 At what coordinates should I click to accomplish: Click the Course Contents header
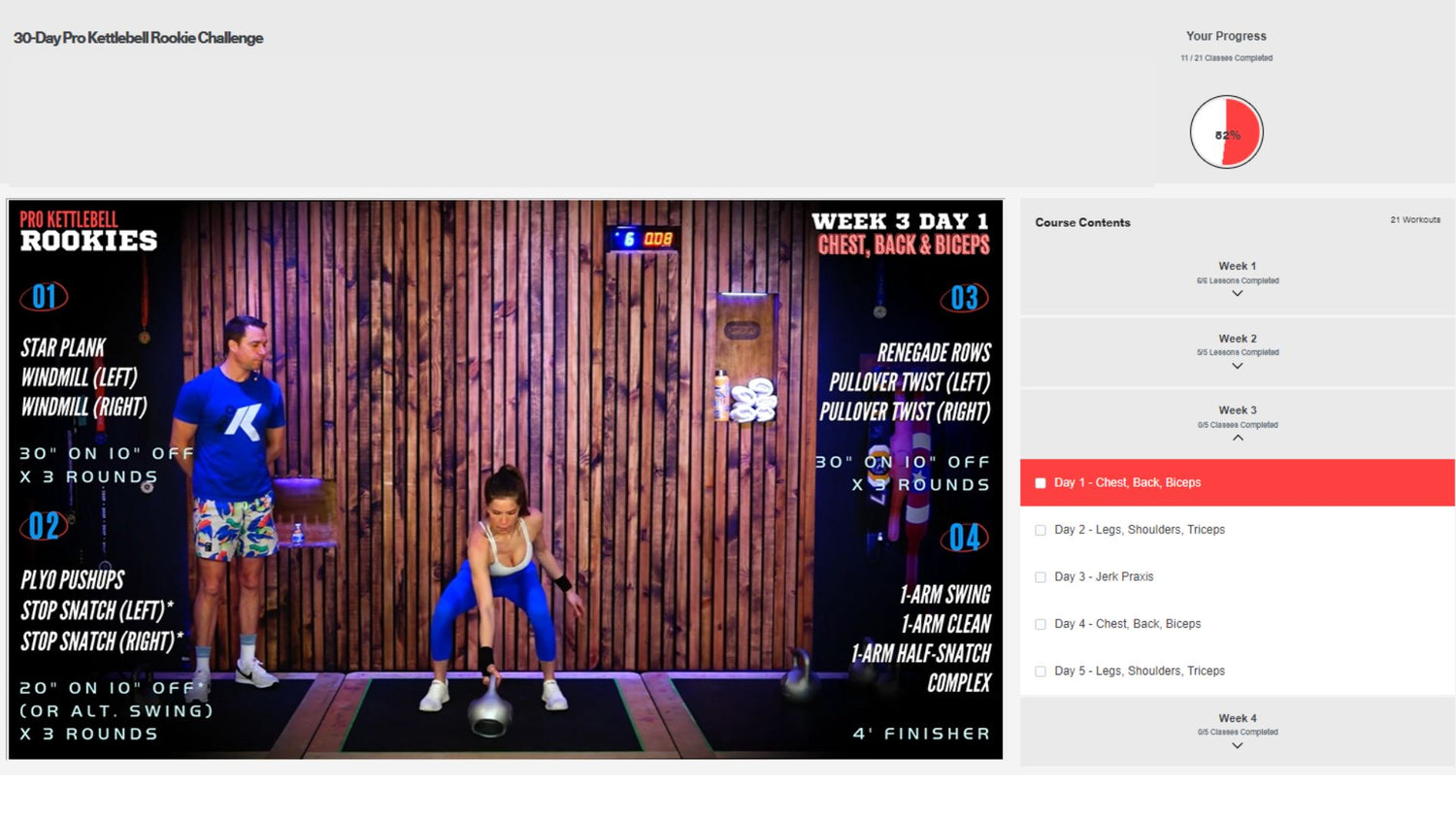click(x=1082, y=222)
